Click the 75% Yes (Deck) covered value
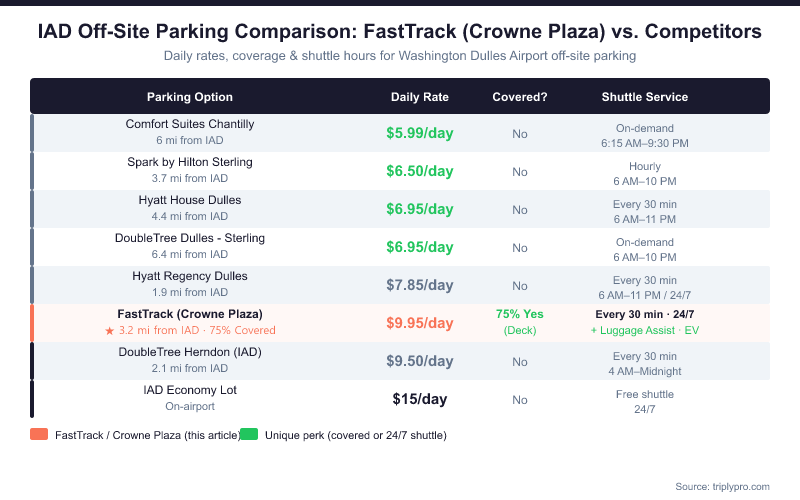Viewport: 800px width, 500px height. tap(520, 322)
